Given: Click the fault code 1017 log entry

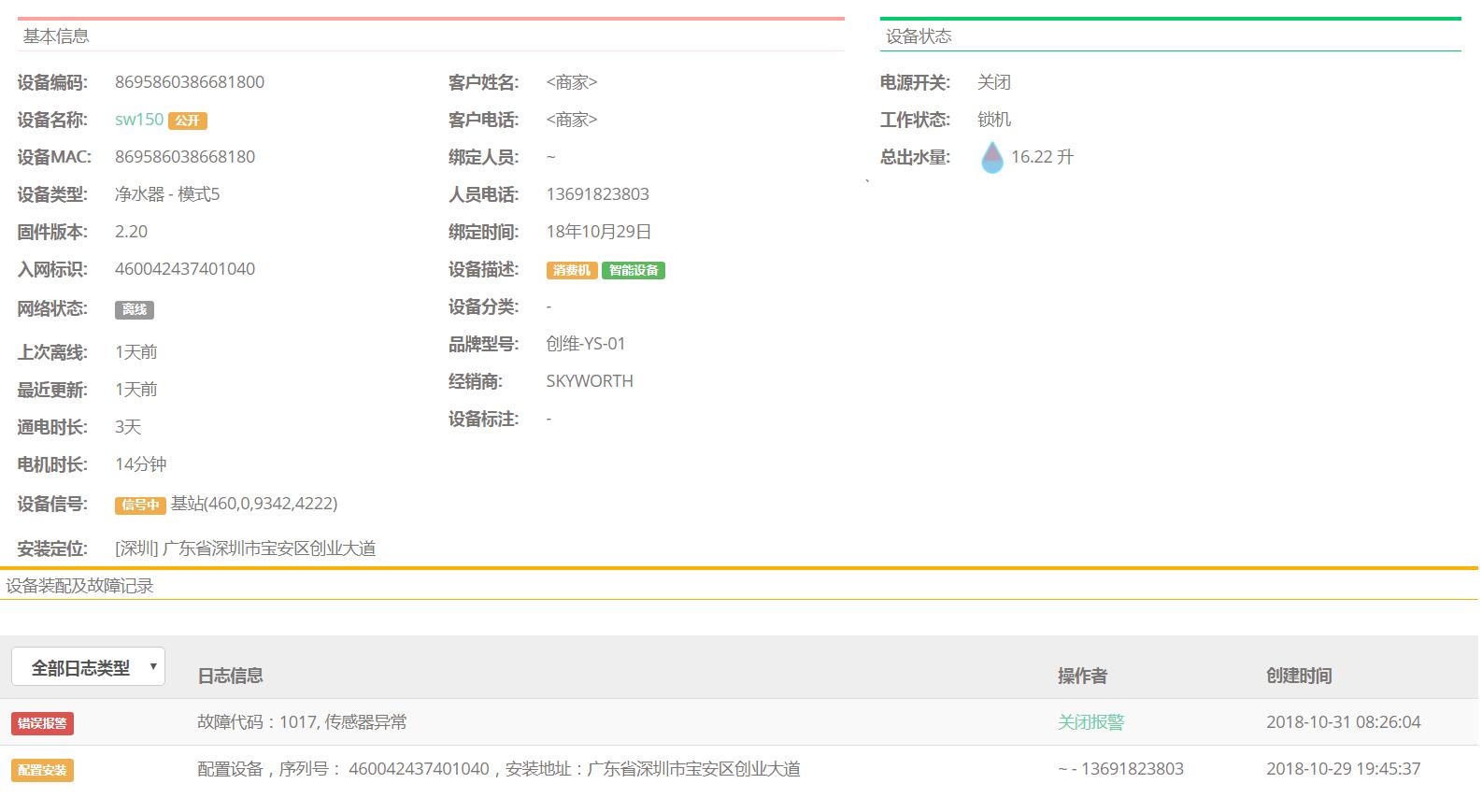Looking at the screenshot, I should coord(302,722).
